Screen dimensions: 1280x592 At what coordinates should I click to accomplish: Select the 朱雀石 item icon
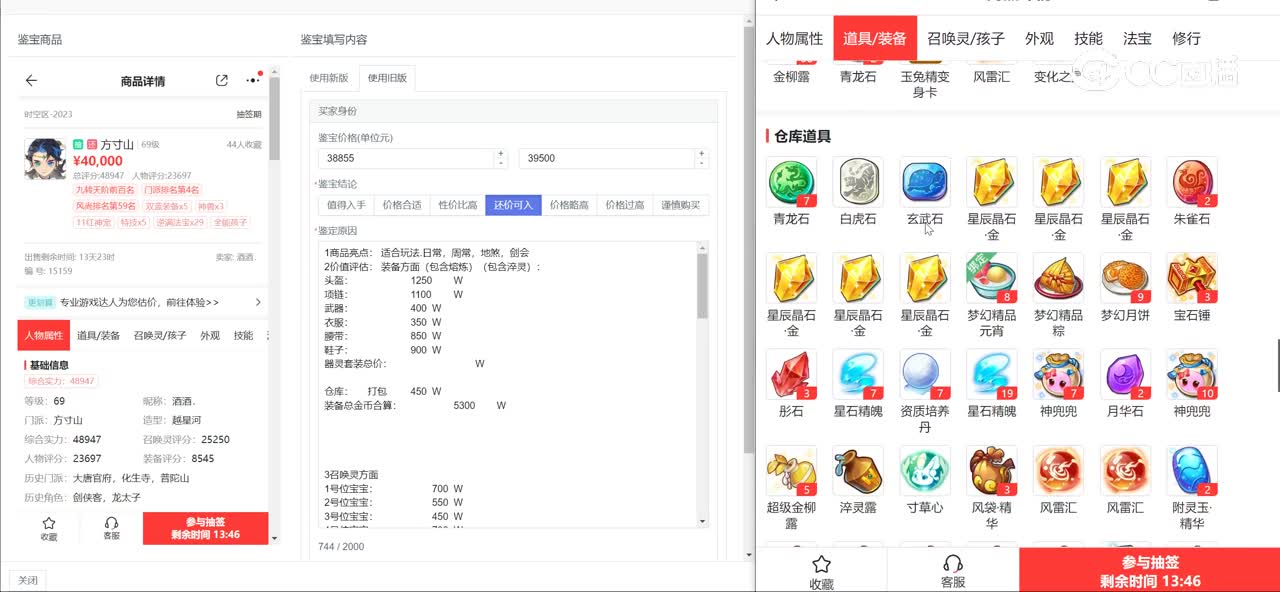(1192, 182)
